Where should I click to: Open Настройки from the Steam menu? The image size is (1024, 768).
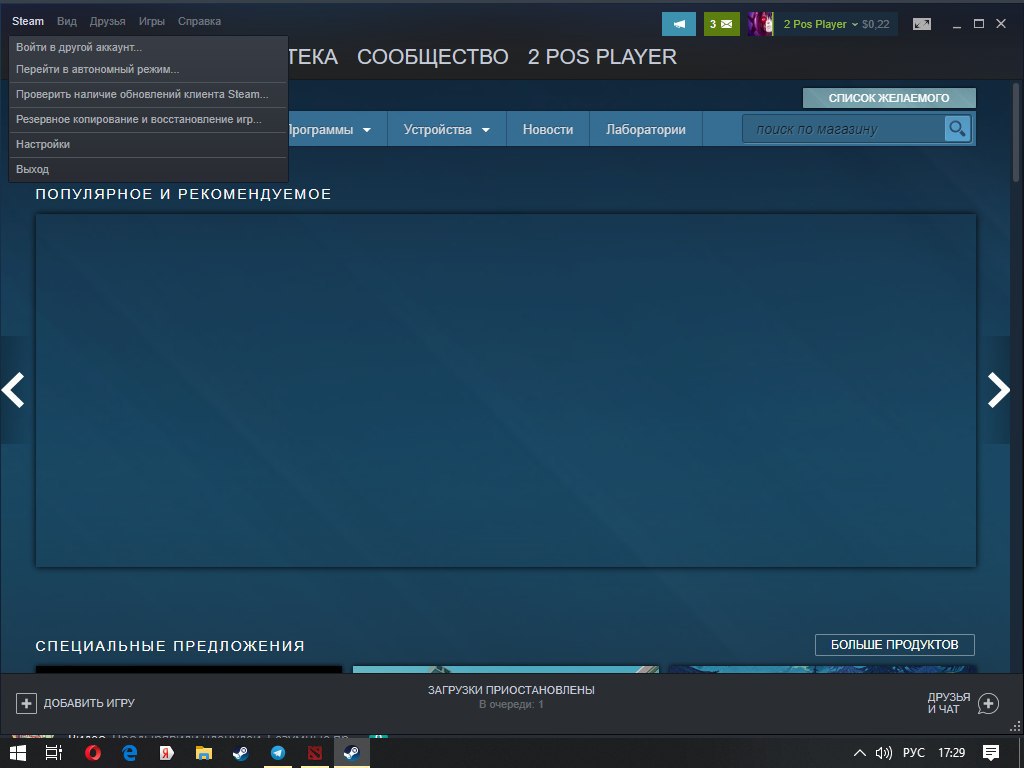point(148,144)
